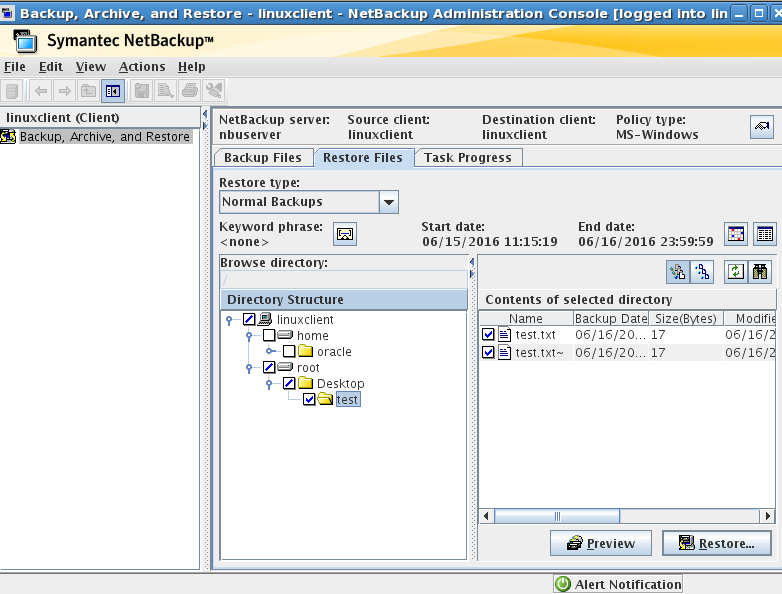Click the test.txt file icon

tap(505, 335)
